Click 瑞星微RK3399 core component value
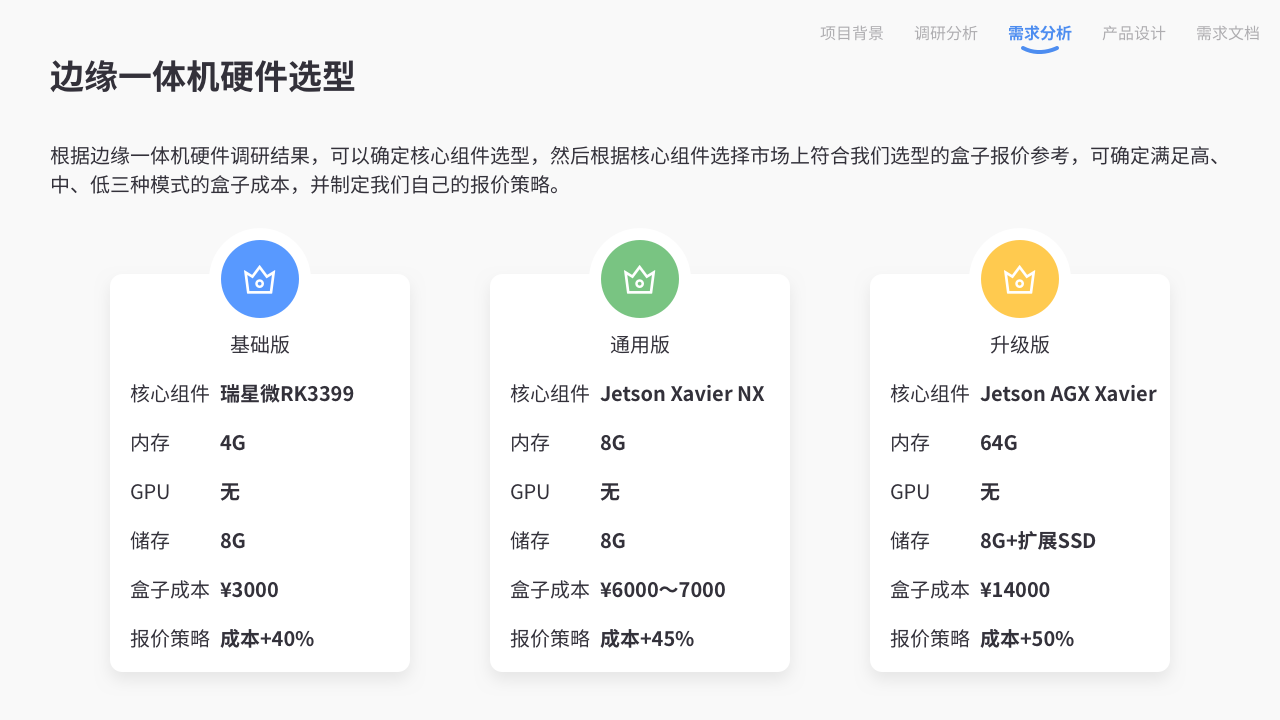 (287, 394)
